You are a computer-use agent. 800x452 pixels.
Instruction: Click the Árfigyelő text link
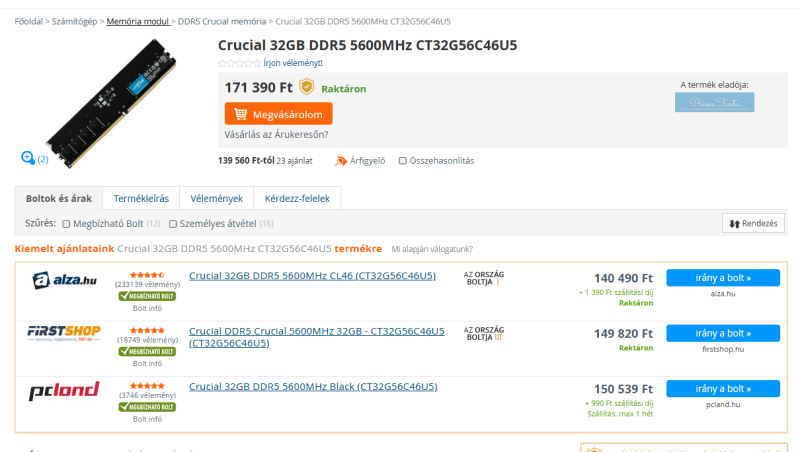[367, 161]
